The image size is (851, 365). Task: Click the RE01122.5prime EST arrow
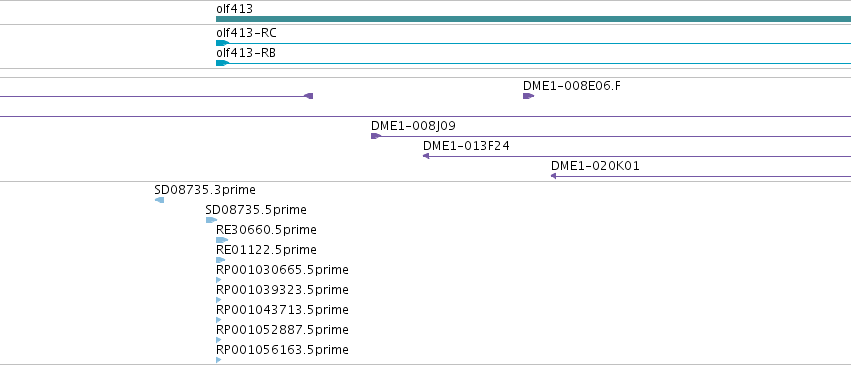[220, 260]
